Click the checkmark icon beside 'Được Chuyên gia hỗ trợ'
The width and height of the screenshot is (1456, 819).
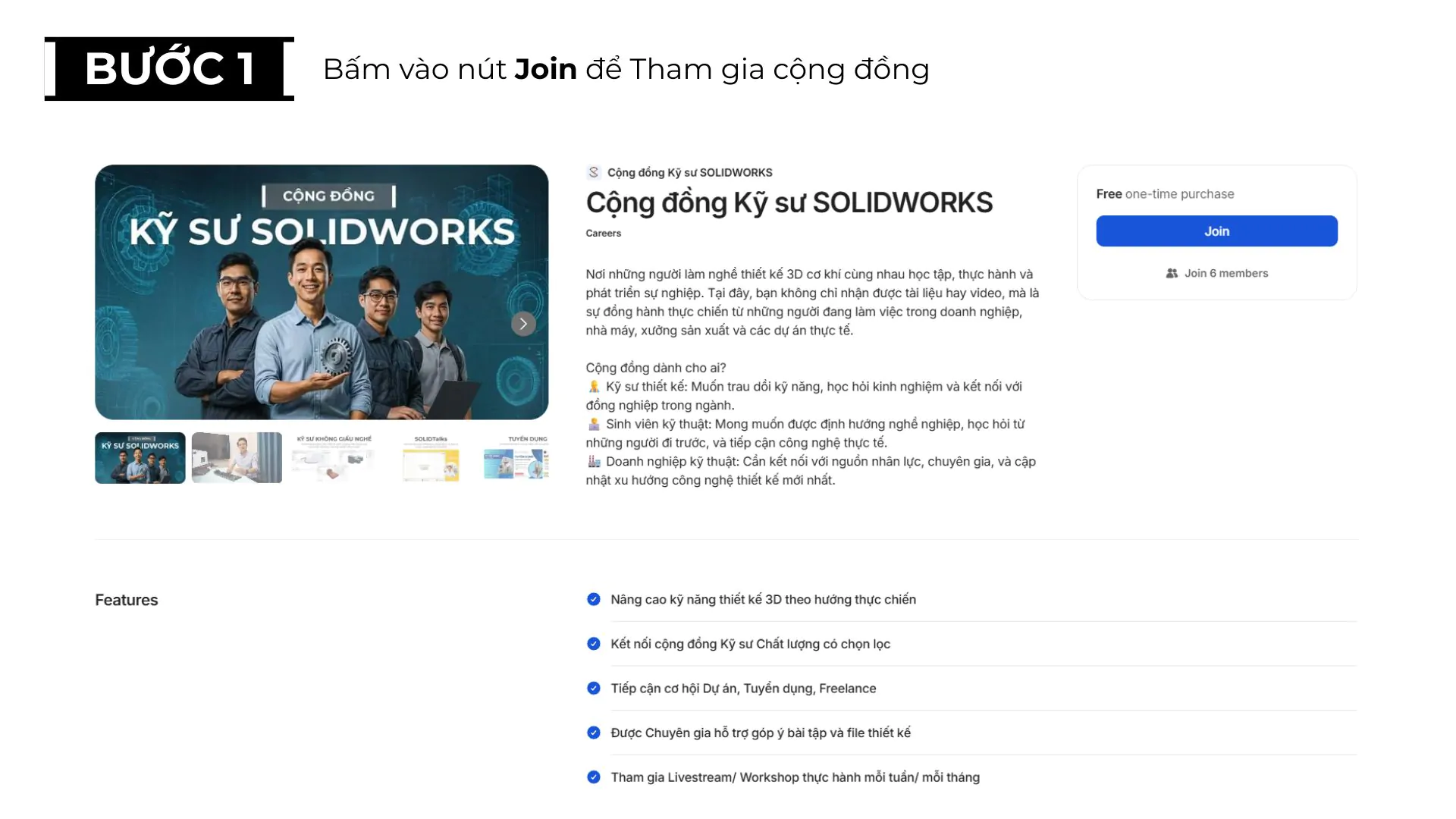point(594,733)
